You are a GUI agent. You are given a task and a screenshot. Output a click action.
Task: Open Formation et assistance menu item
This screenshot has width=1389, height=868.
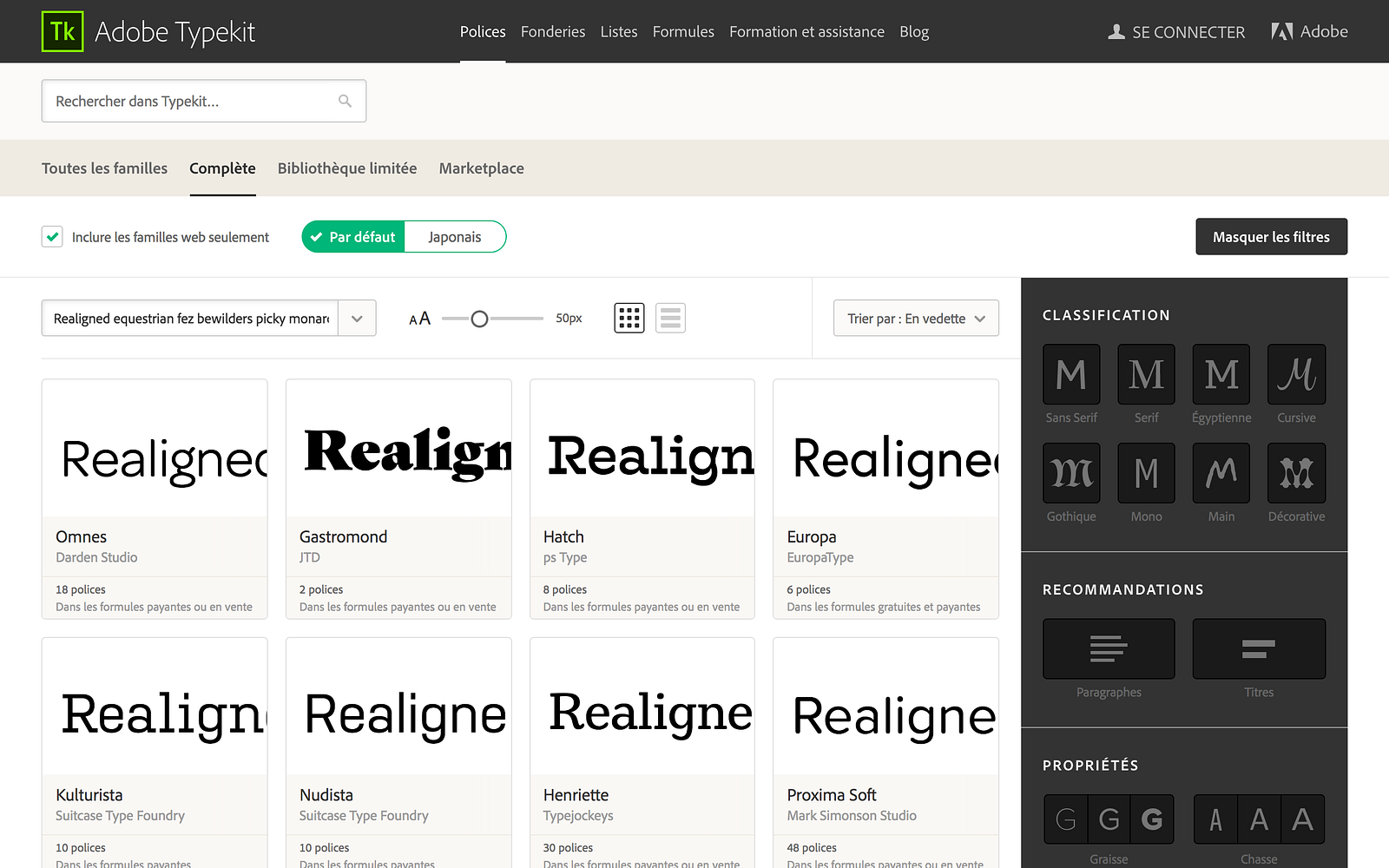pyautogui.click(x=806, y=32)
